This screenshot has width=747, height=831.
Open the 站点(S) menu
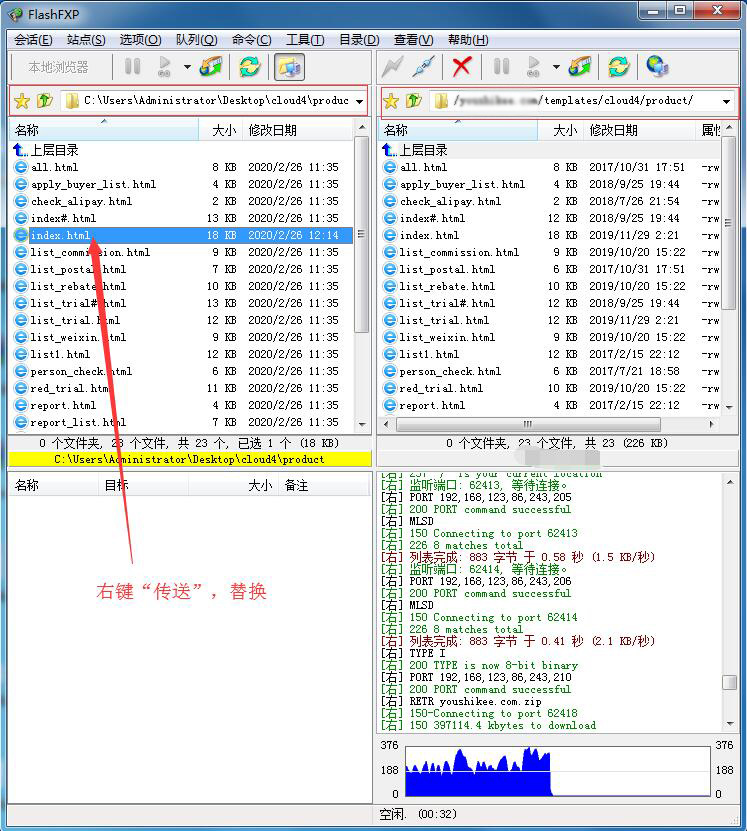click(x=85, y=40)
